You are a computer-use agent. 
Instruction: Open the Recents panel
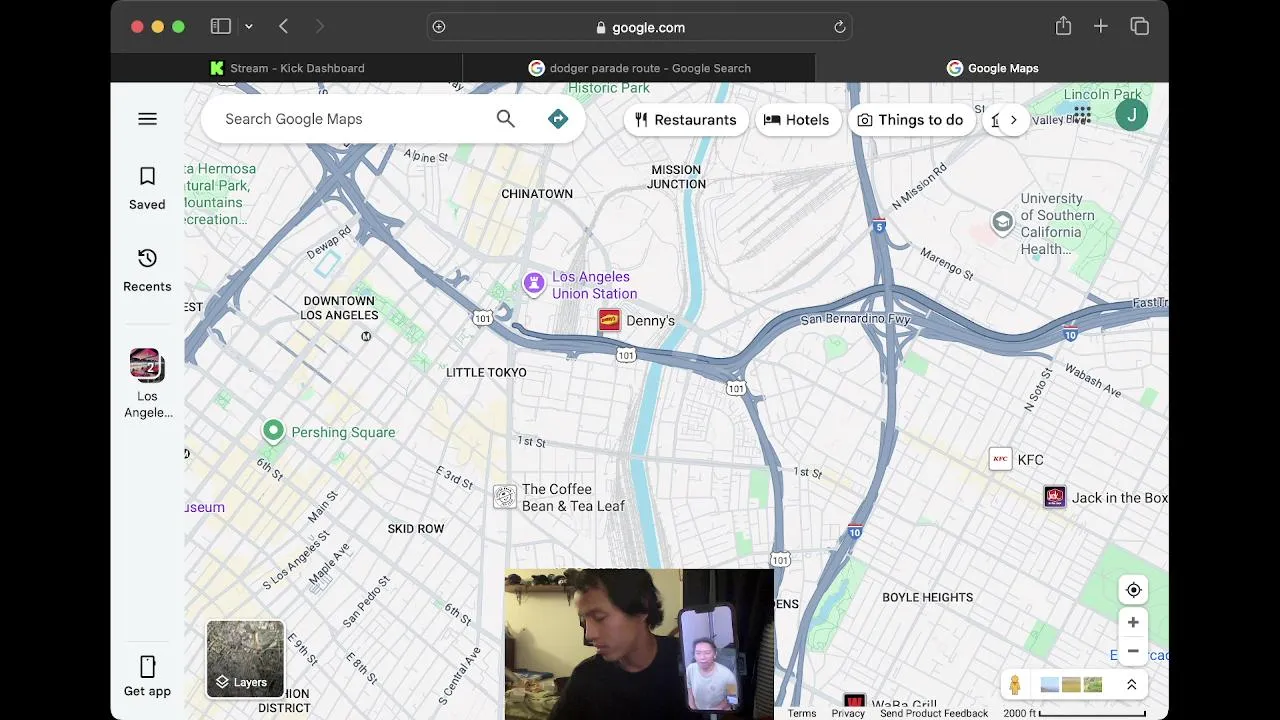coord(147,270)
